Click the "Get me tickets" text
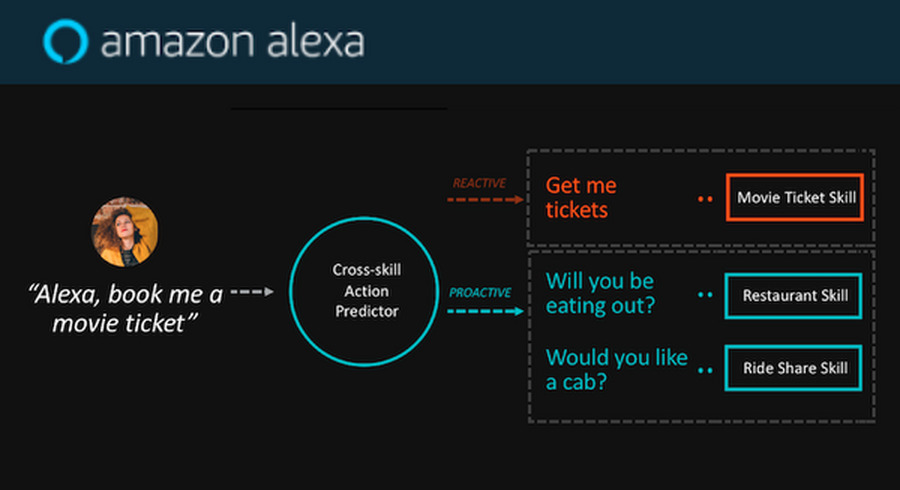 pos(581,198)
